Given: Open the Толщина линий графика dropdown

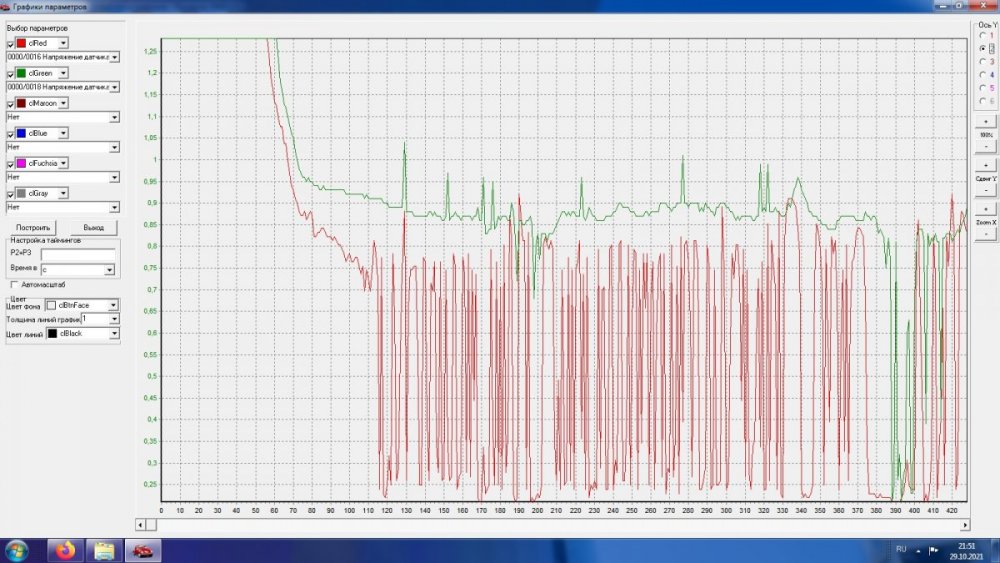Looking at the screenshot, I should point(114,319).
